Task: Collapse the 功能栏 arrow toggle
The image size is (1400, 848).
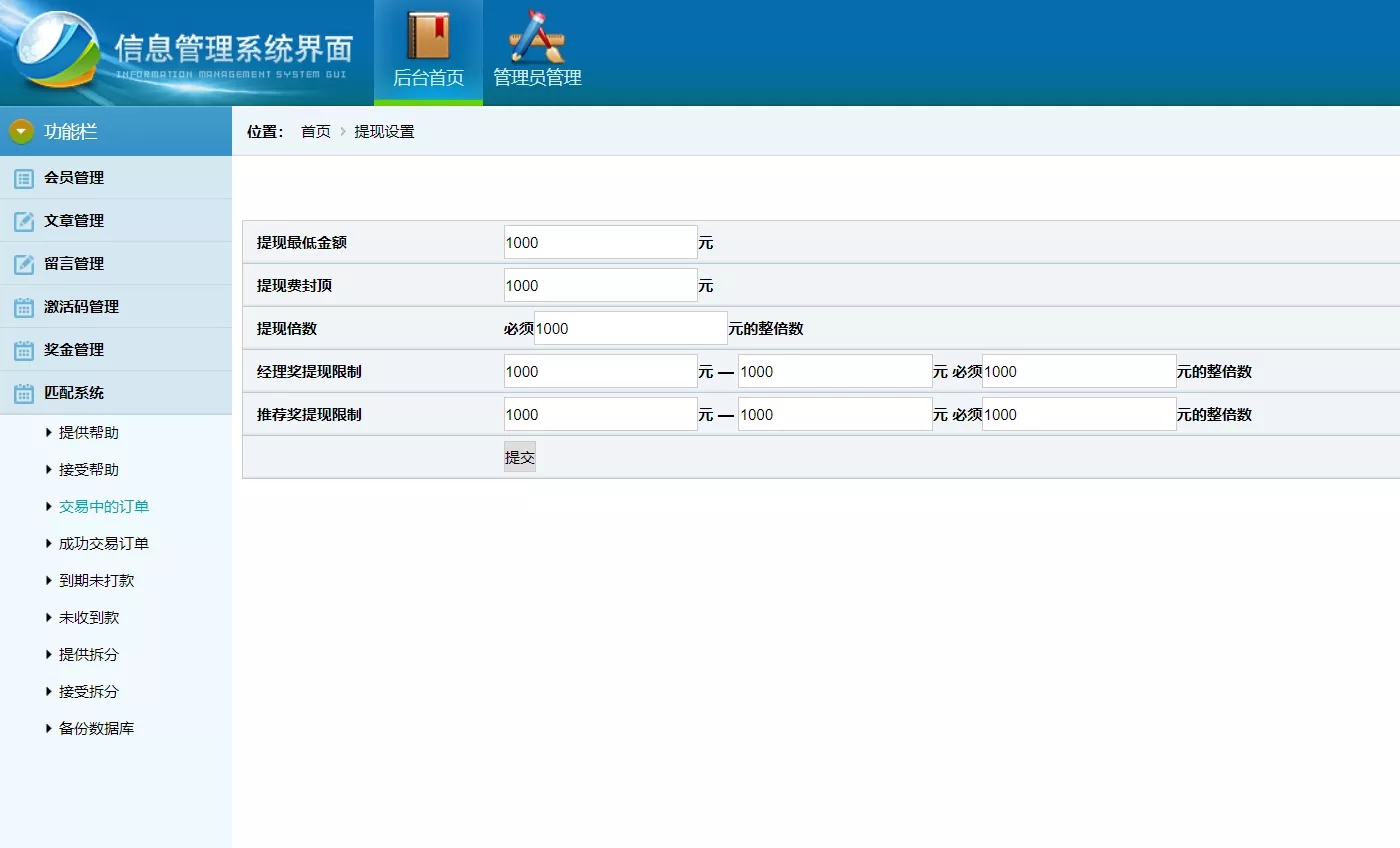Action: [x=21, y=131]
